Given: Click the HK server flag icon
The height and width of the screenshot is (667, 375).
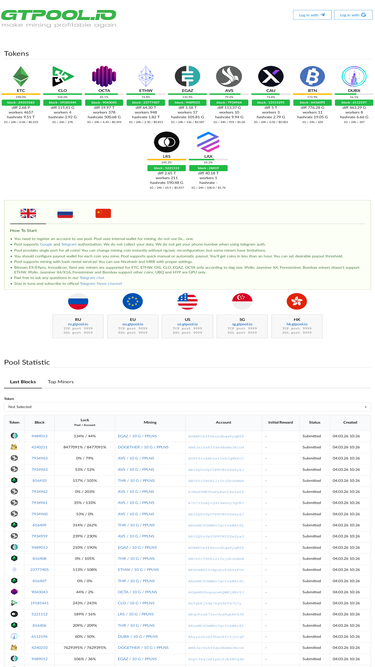Looking at the screenshot, I should 297,301.
